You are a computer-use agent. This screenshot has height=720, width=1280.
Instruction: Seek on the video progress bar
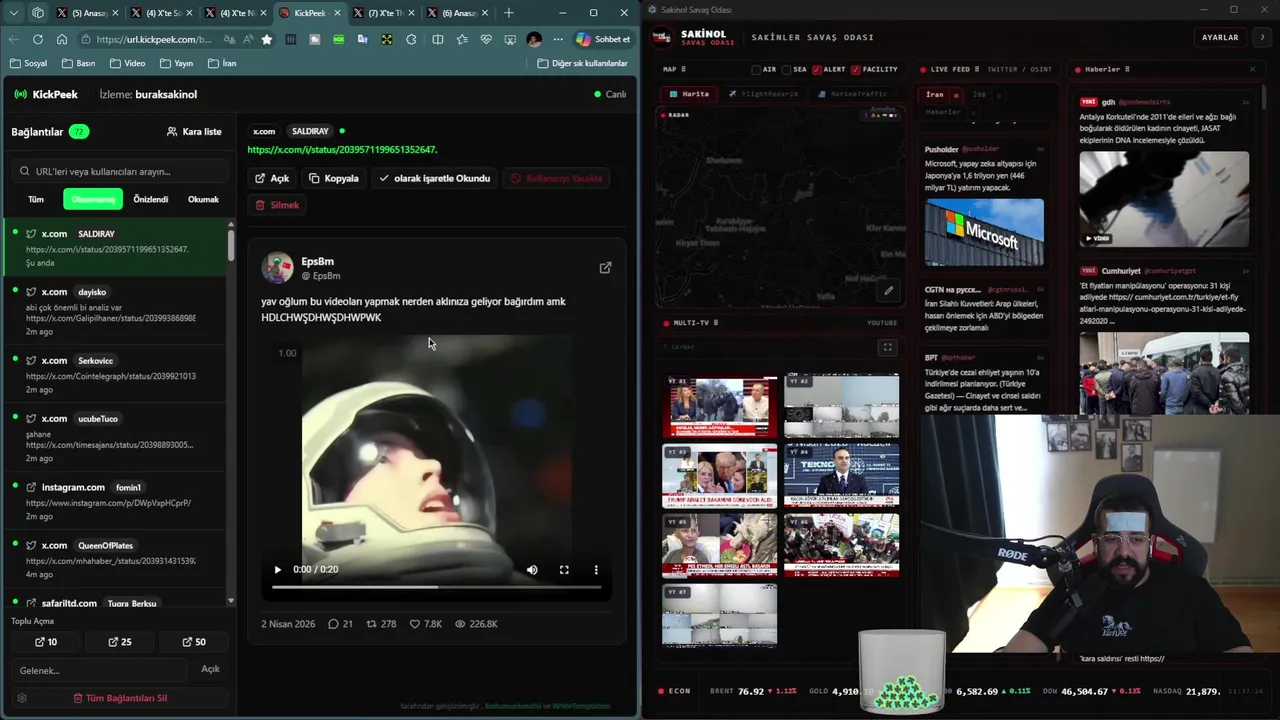click(436, 587)
